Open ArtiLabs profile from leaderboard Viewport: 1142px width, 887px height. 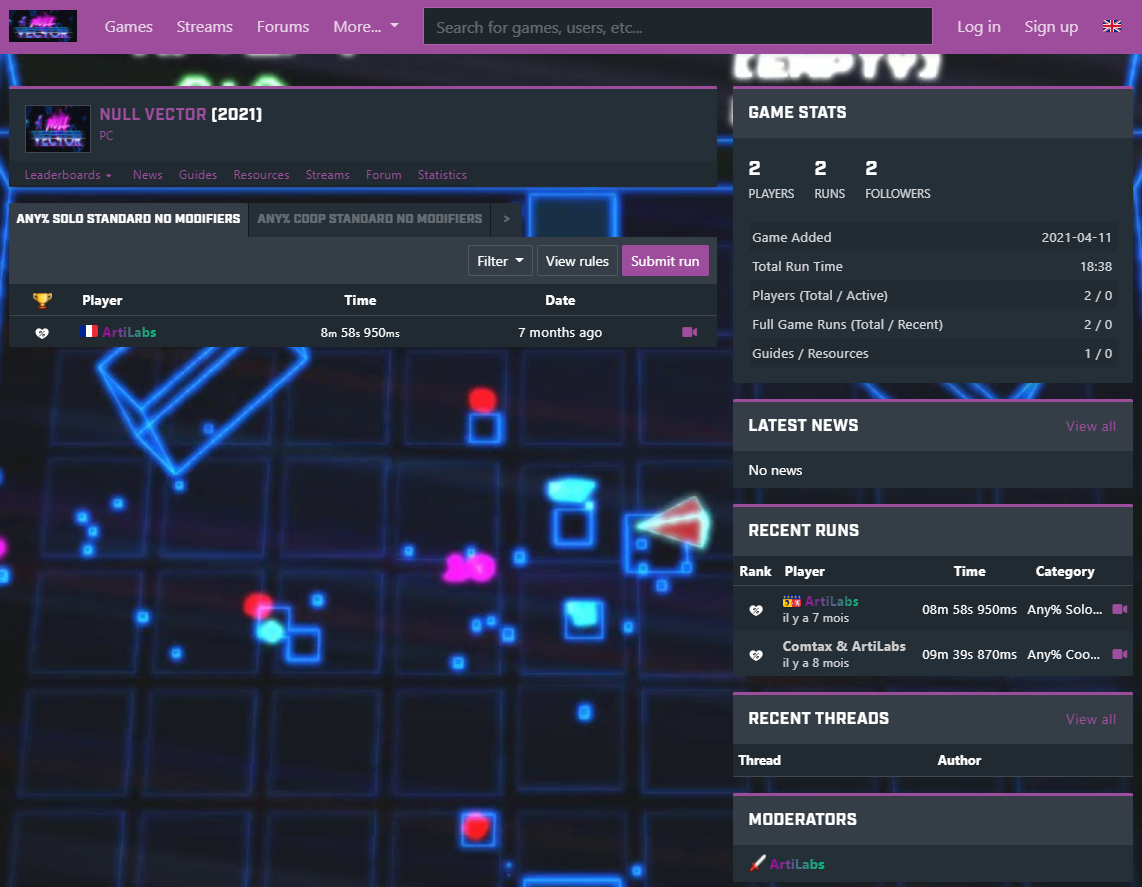tap(129, 332)
